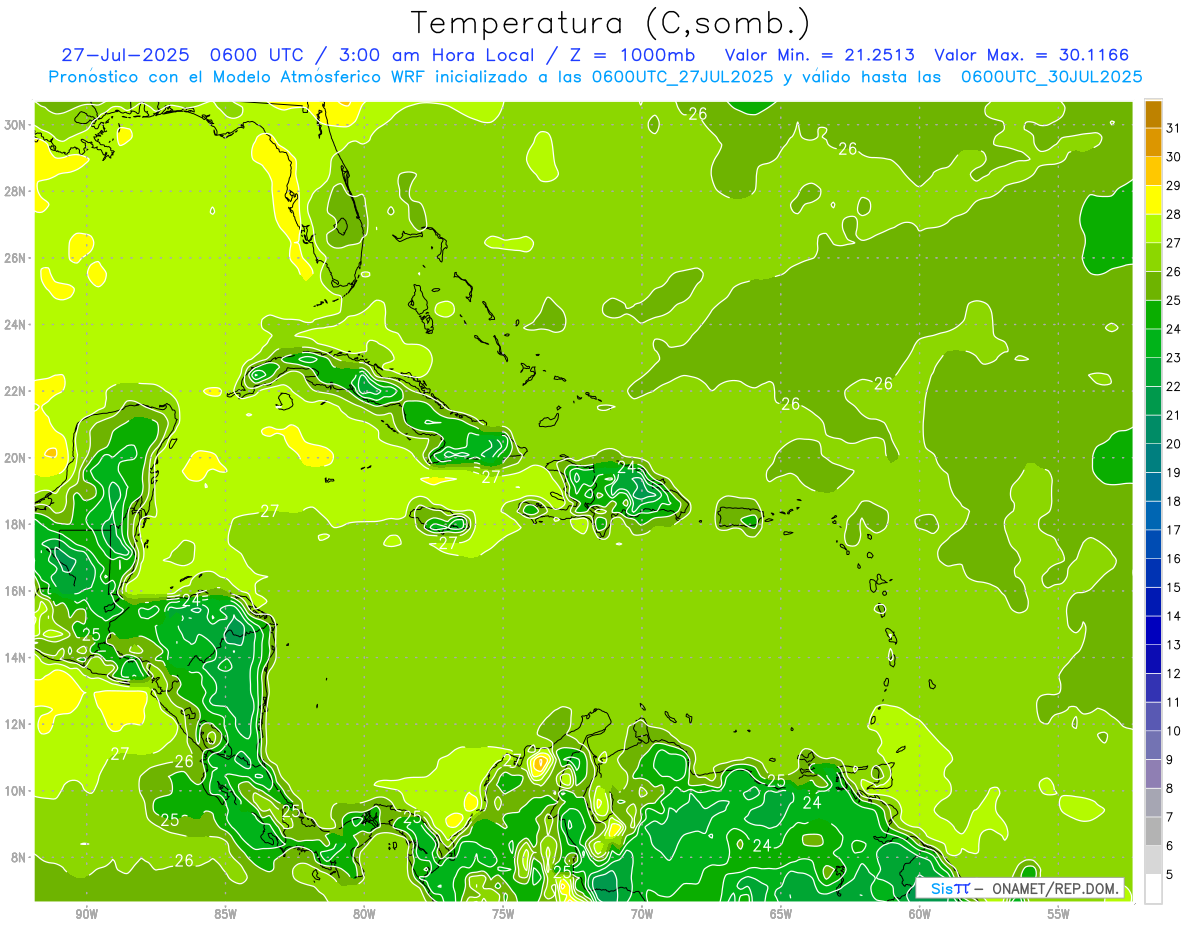Image resolution: width=1200 pixels, height=927 pixels.
Task: Click legend value '19' on color bar
Action: coord(1175,472)
